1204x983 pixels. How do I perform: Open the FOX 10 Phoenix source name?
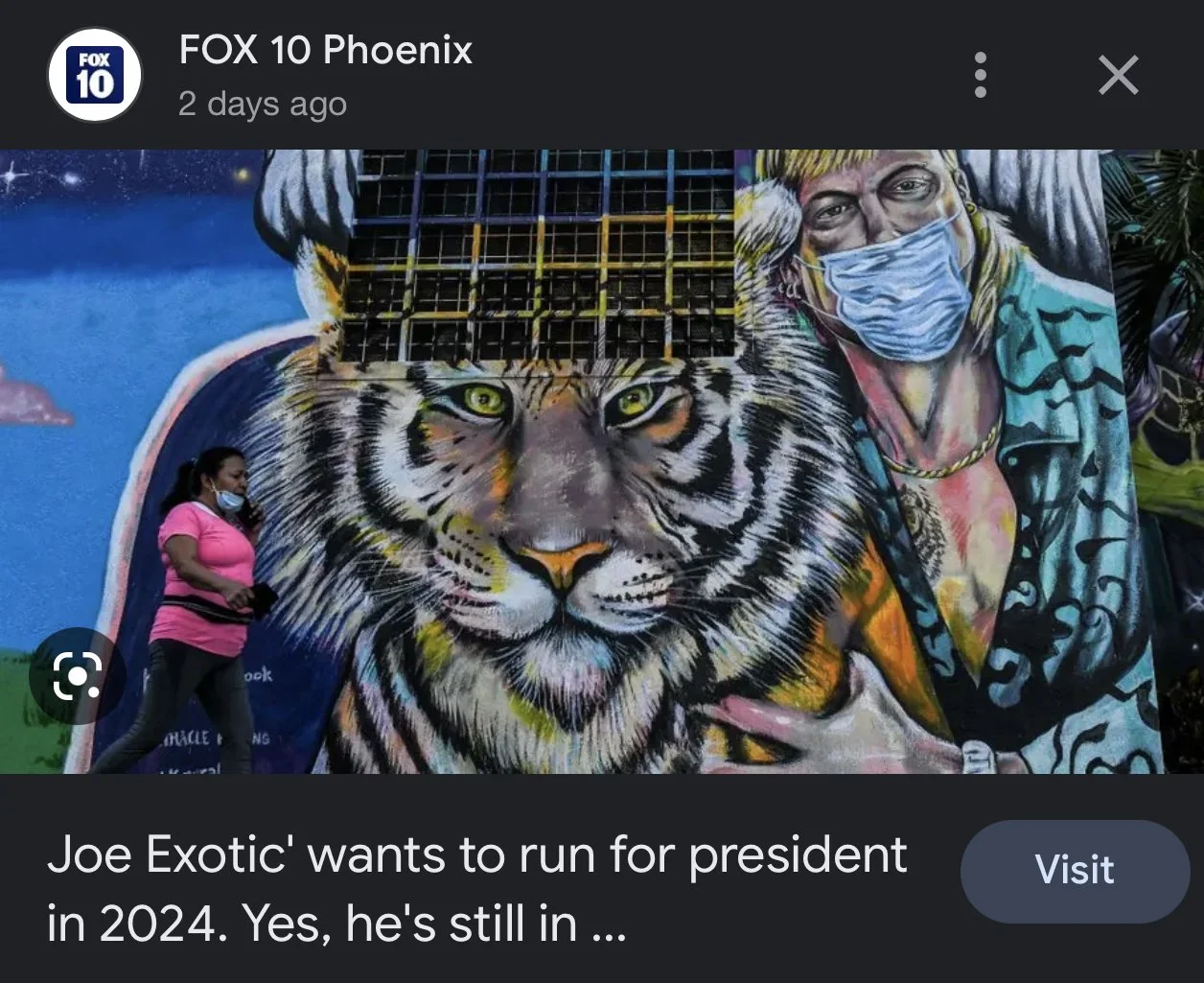click(x=326, y=50)
